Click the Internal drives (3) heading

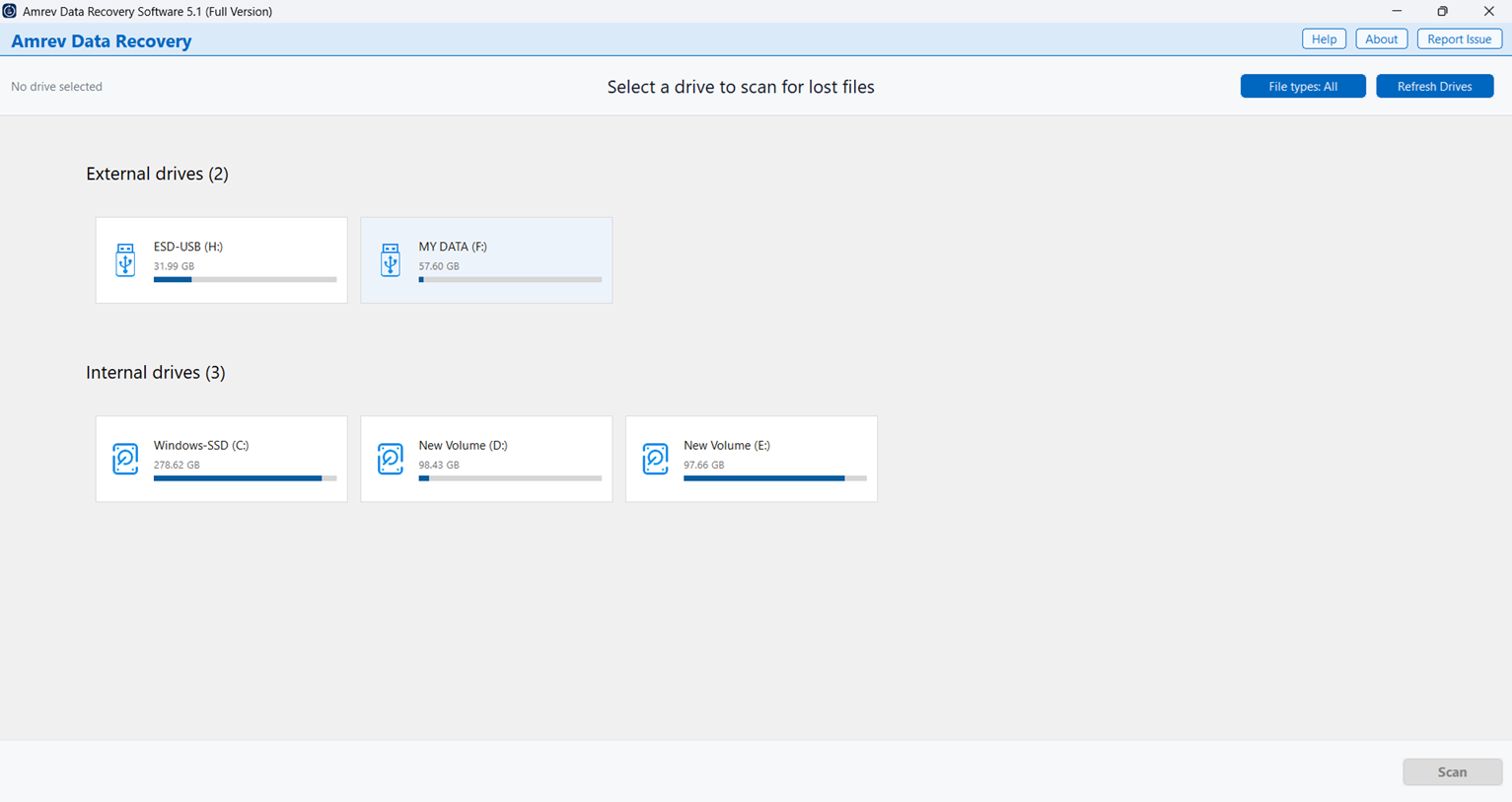[156, 372]
